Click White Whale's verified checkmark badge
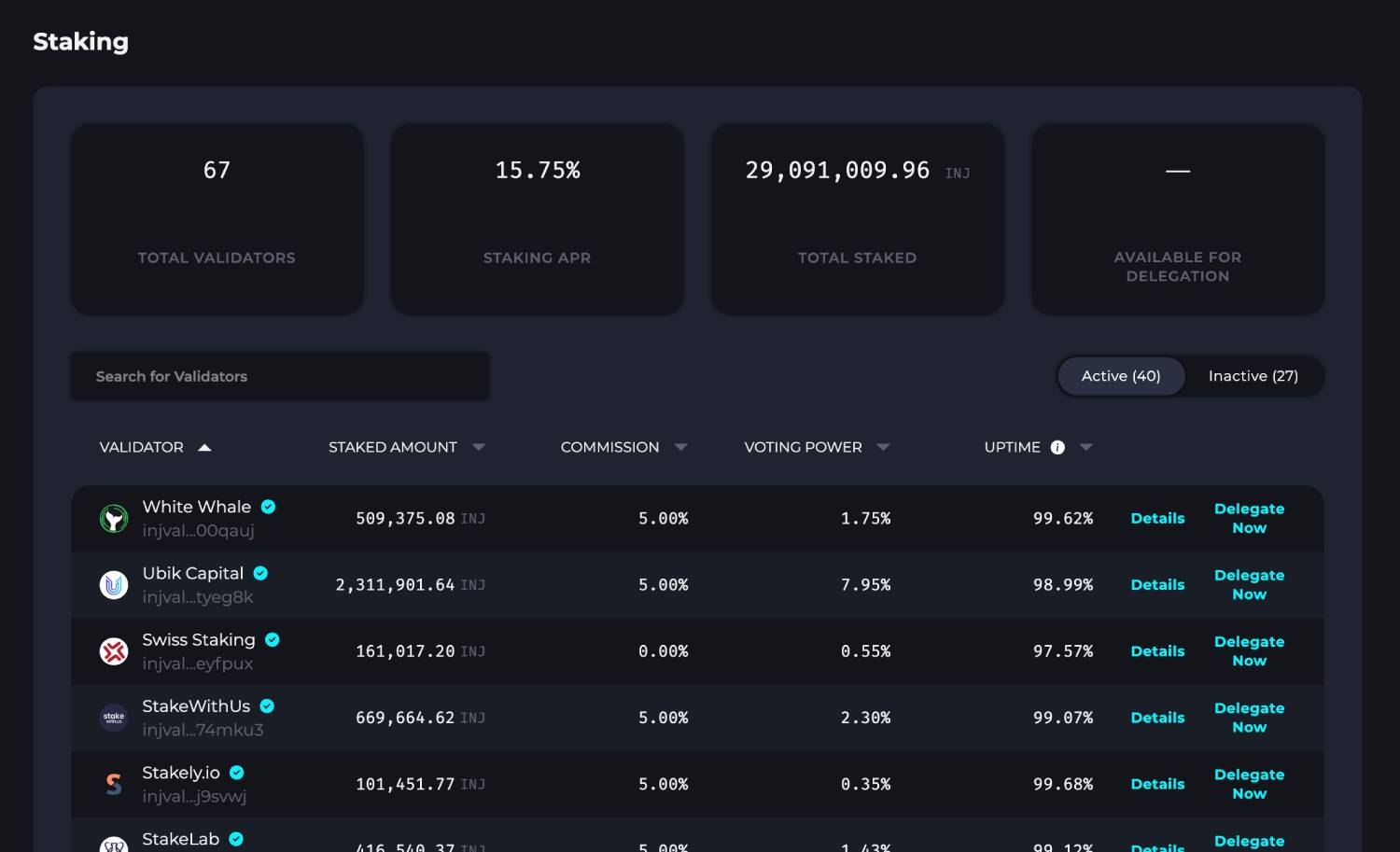Viewport: 1400px width, 852px height. tap(268, 507)
